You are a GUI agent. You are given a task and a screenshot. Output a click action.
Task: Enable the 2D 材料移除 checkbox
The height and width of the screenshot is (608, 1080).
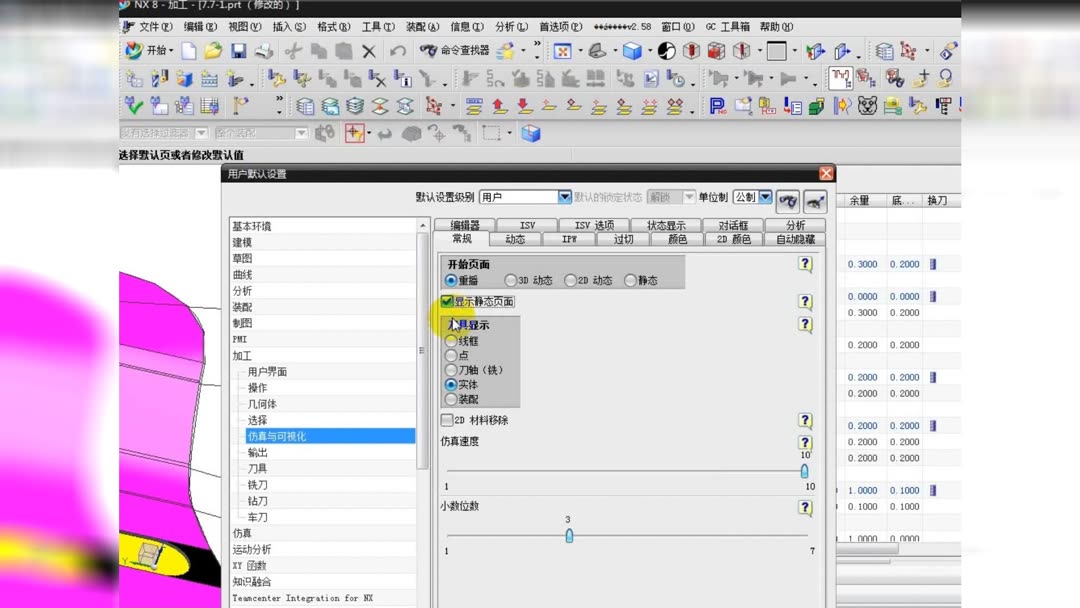click(446, 420)
